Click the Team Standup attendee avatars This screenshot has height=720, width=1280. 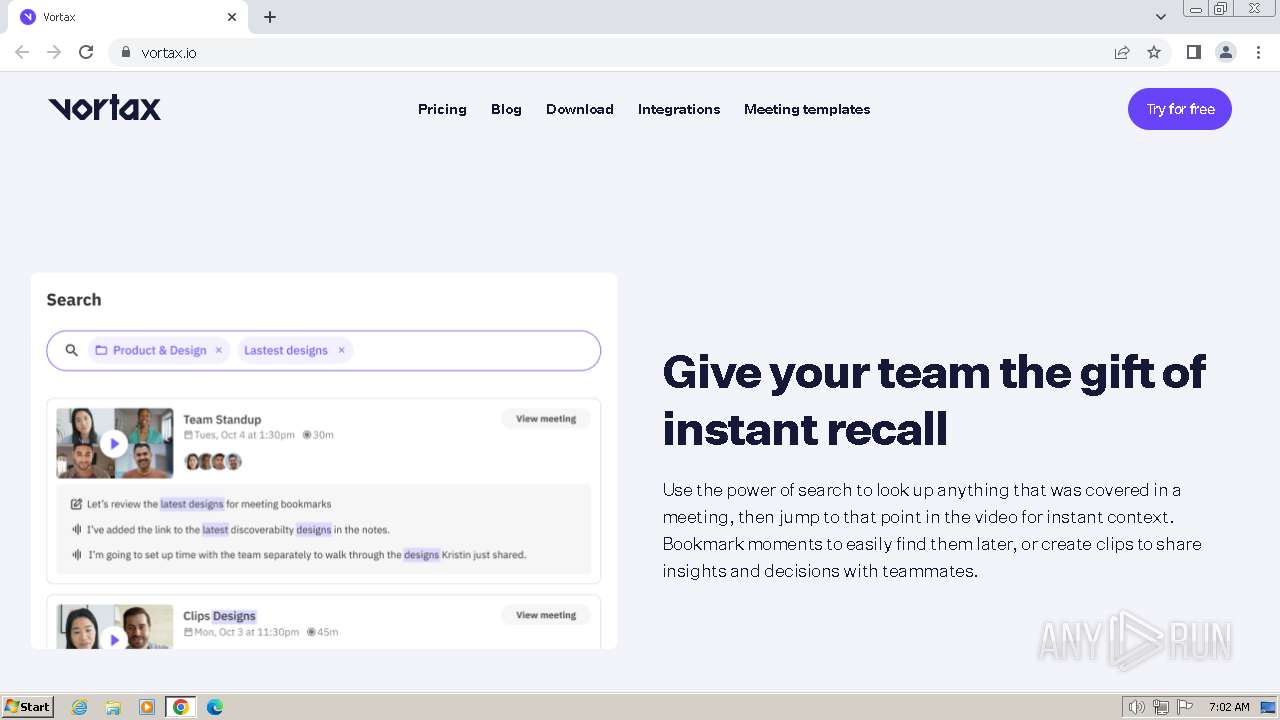tap(213, 461)
